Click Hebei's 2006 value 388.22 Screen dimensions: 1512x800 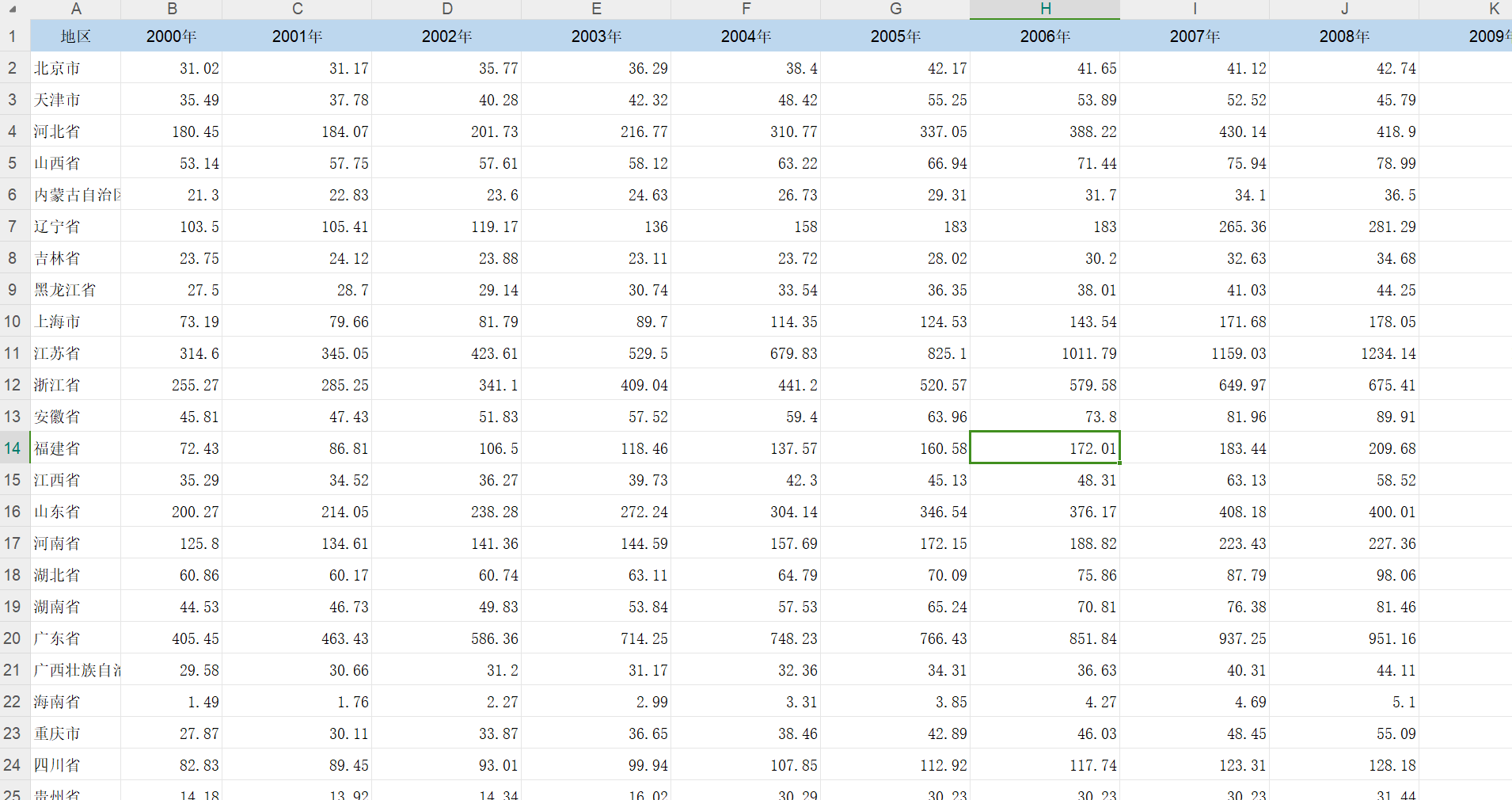1046,131
